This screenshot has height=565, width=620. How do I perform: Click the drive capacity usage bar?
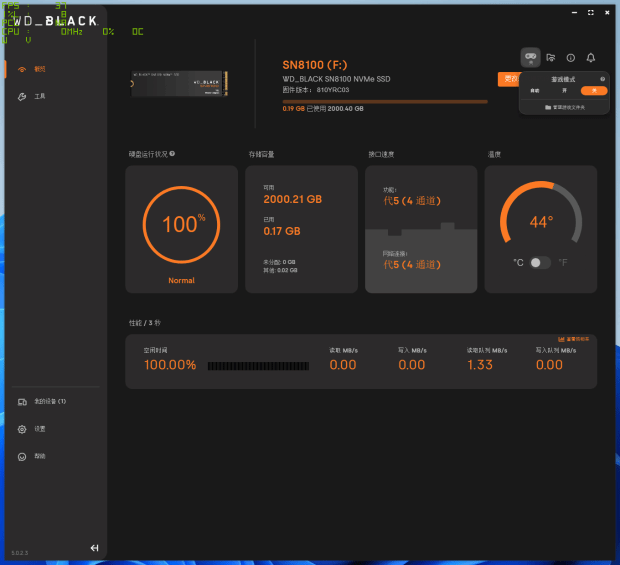(x=385, y=102)
